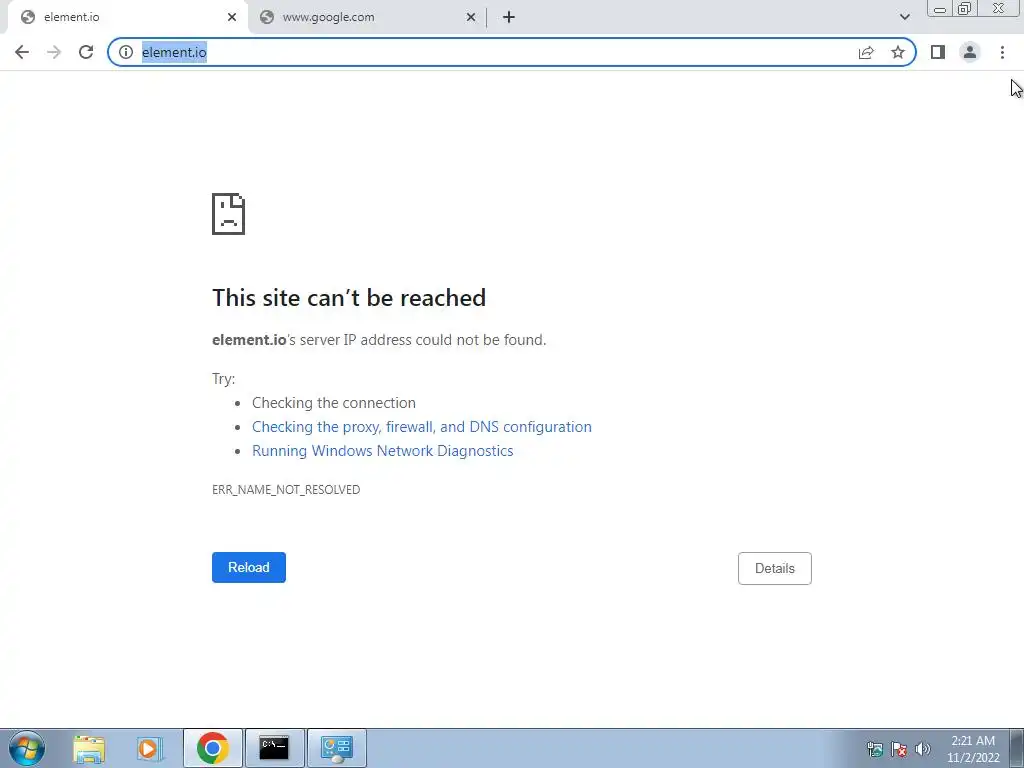Switch to the www.google.com tab
1024x768 pixels.
pyautogui.click(x=367, y=17)
